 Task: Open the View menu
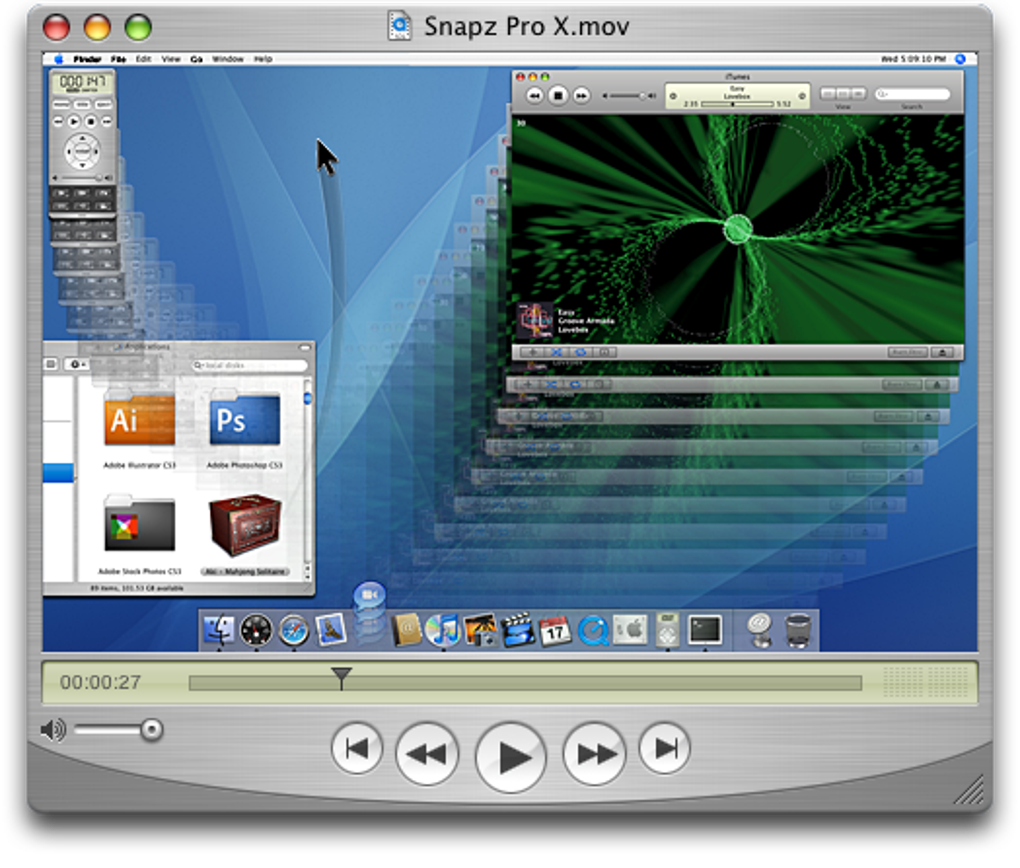(x=171, y=59)
